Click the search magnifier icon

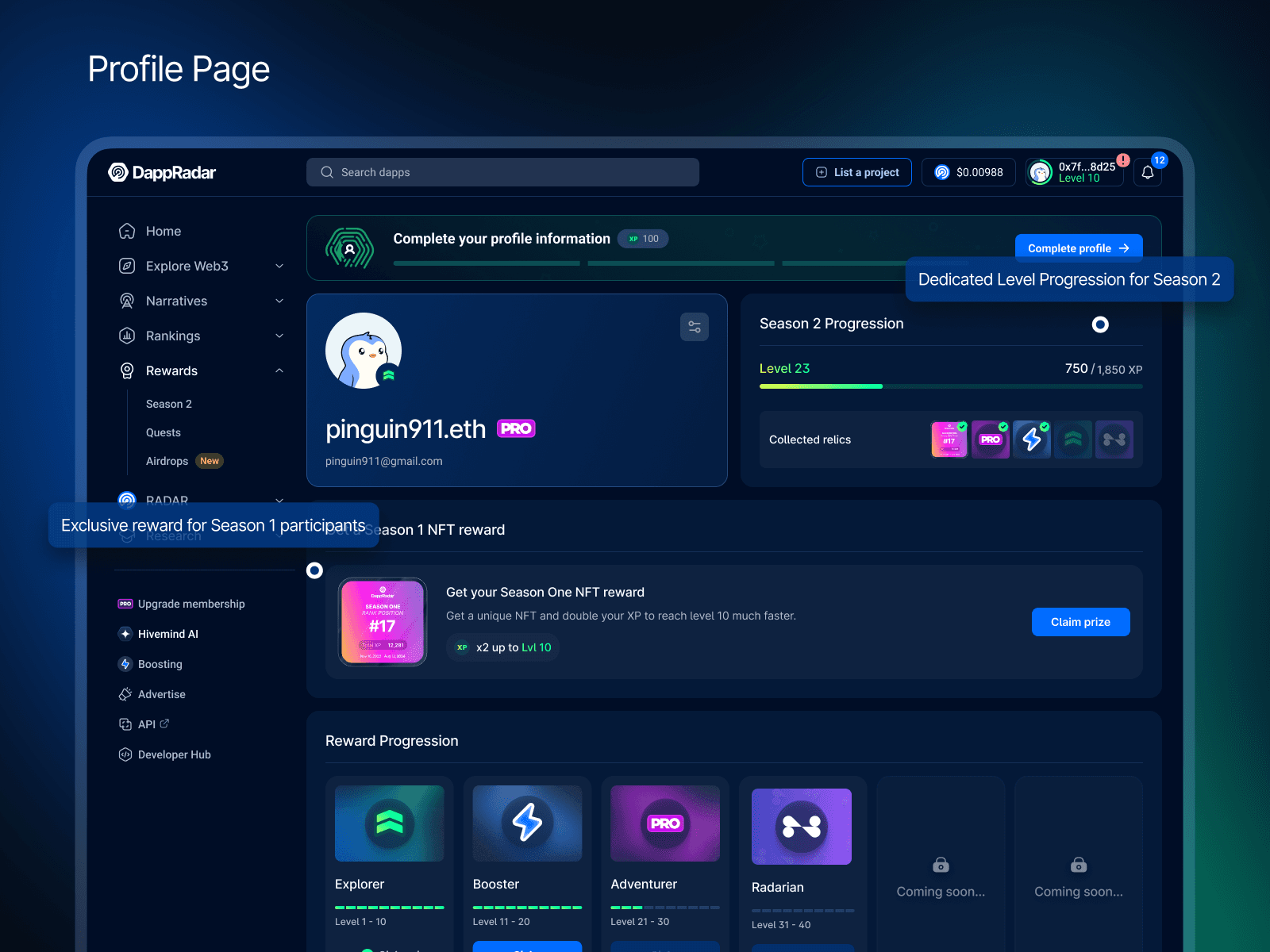(327, 172)
